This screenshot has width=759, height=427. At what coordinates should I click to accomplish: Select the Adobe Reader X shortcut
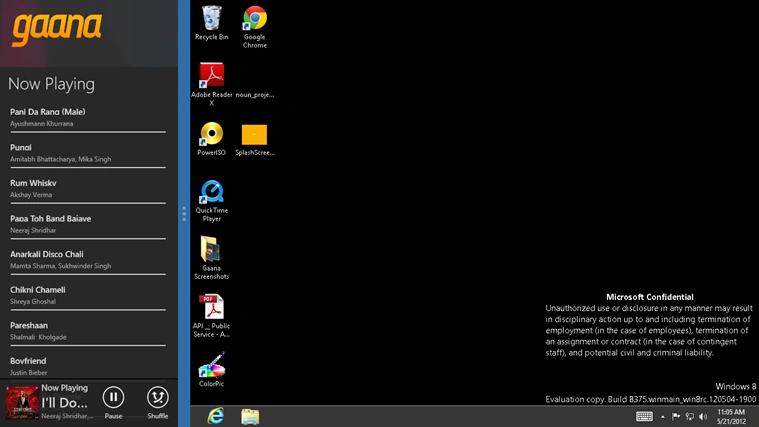(212, 84)
